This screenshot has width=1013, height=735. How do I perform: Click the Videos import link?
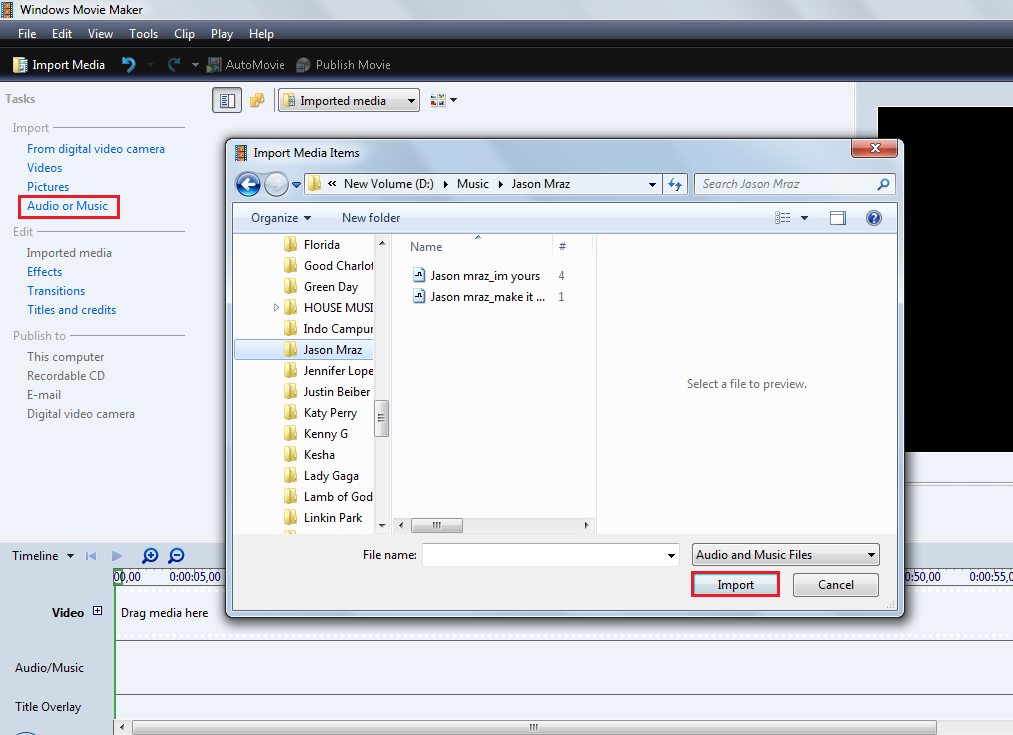(45, 168)
